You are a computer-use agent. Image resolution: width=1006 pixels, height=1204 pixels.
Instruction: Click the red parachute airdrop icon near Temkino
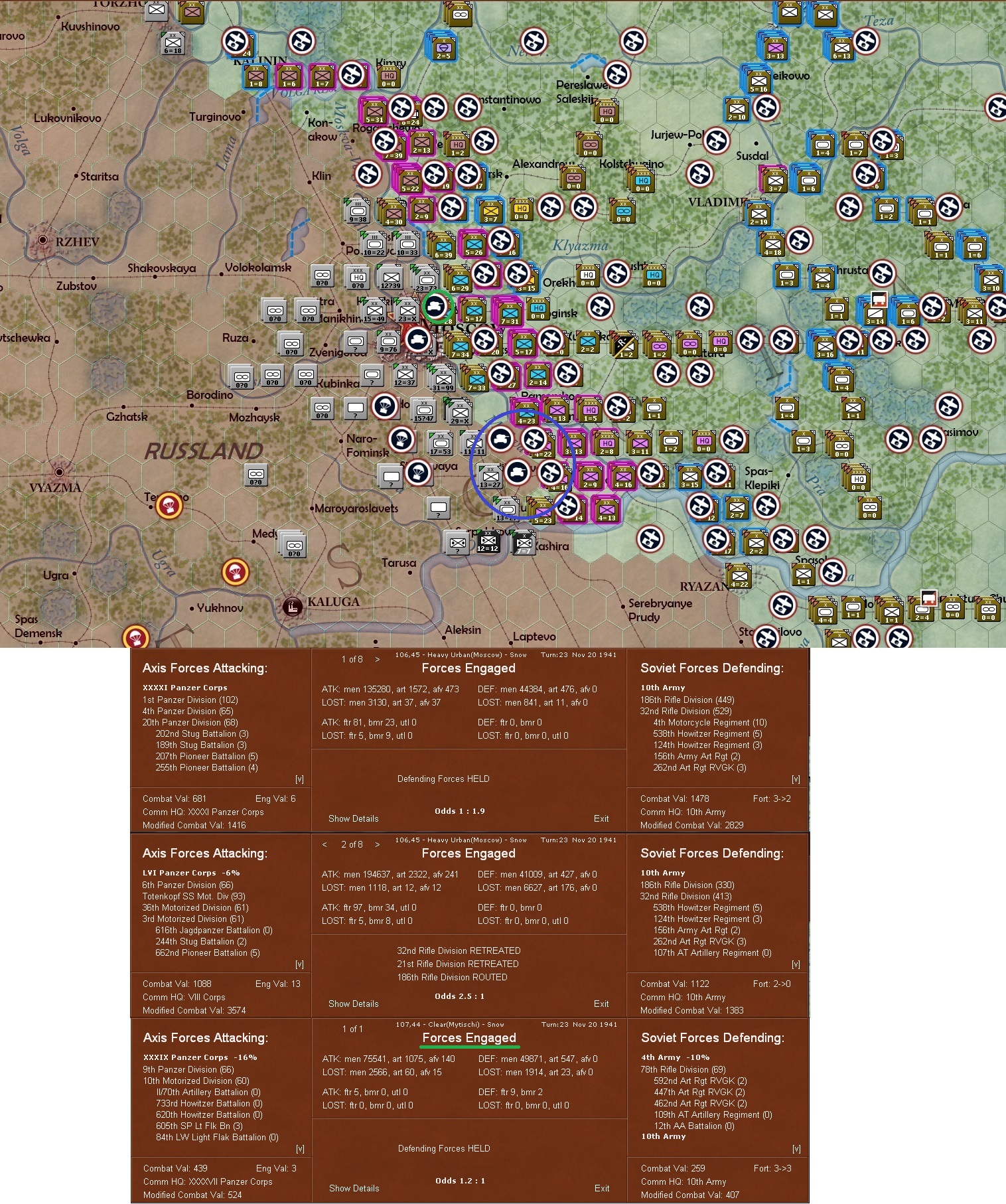(x=169, y=506)
